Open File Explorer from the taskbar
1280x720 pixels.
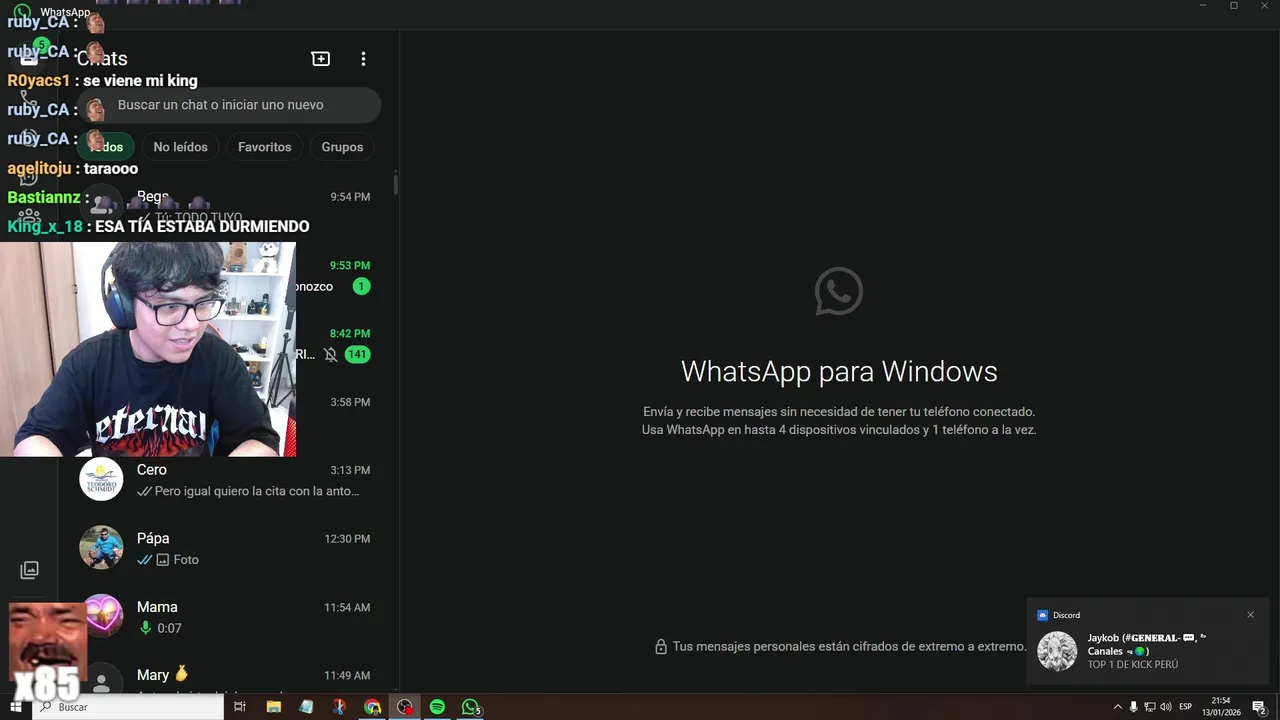[x=273, y=707]
